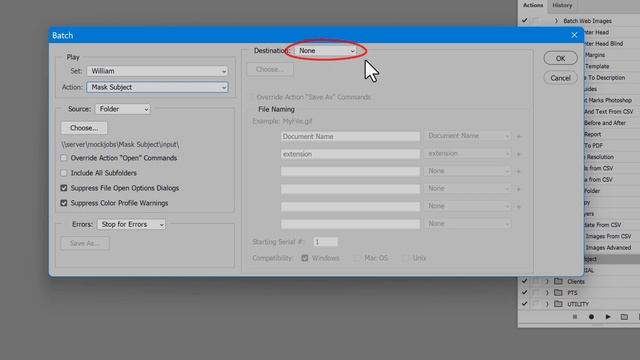Screen dimensions: 640x360
Task: Toggle the checkmark for the UTILITY set
Action: pos(524,304)
